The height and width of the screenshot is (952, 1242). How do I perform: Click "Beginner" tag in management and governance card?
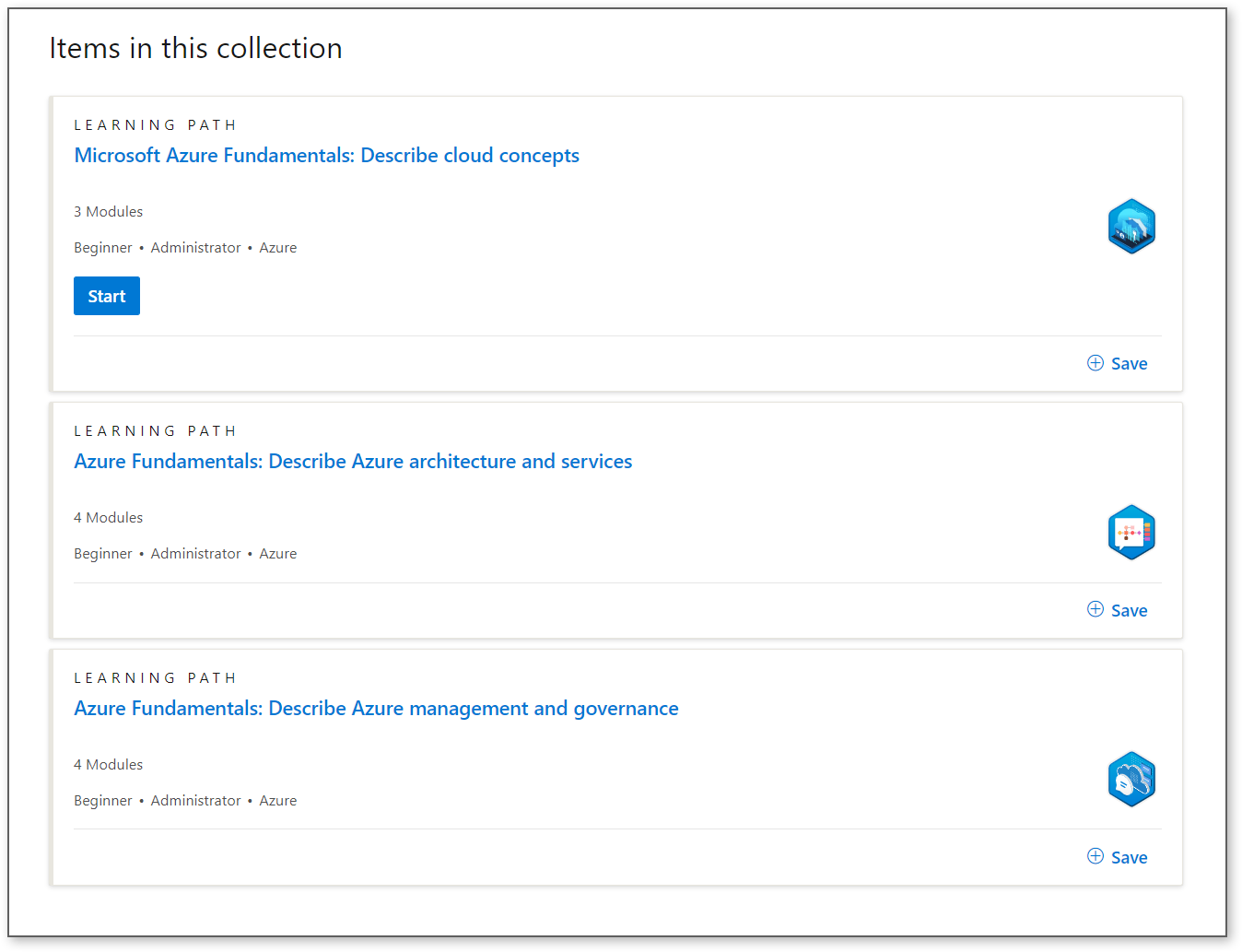[103, 801]
